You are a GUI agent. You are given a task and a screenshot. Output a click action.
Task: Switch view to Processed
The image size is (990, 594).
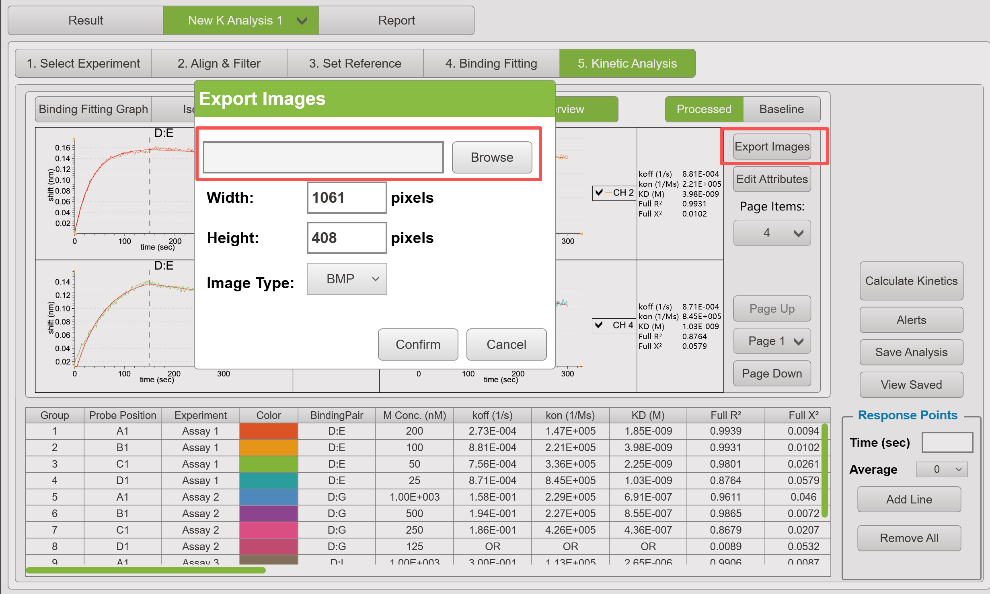[704, 109]
